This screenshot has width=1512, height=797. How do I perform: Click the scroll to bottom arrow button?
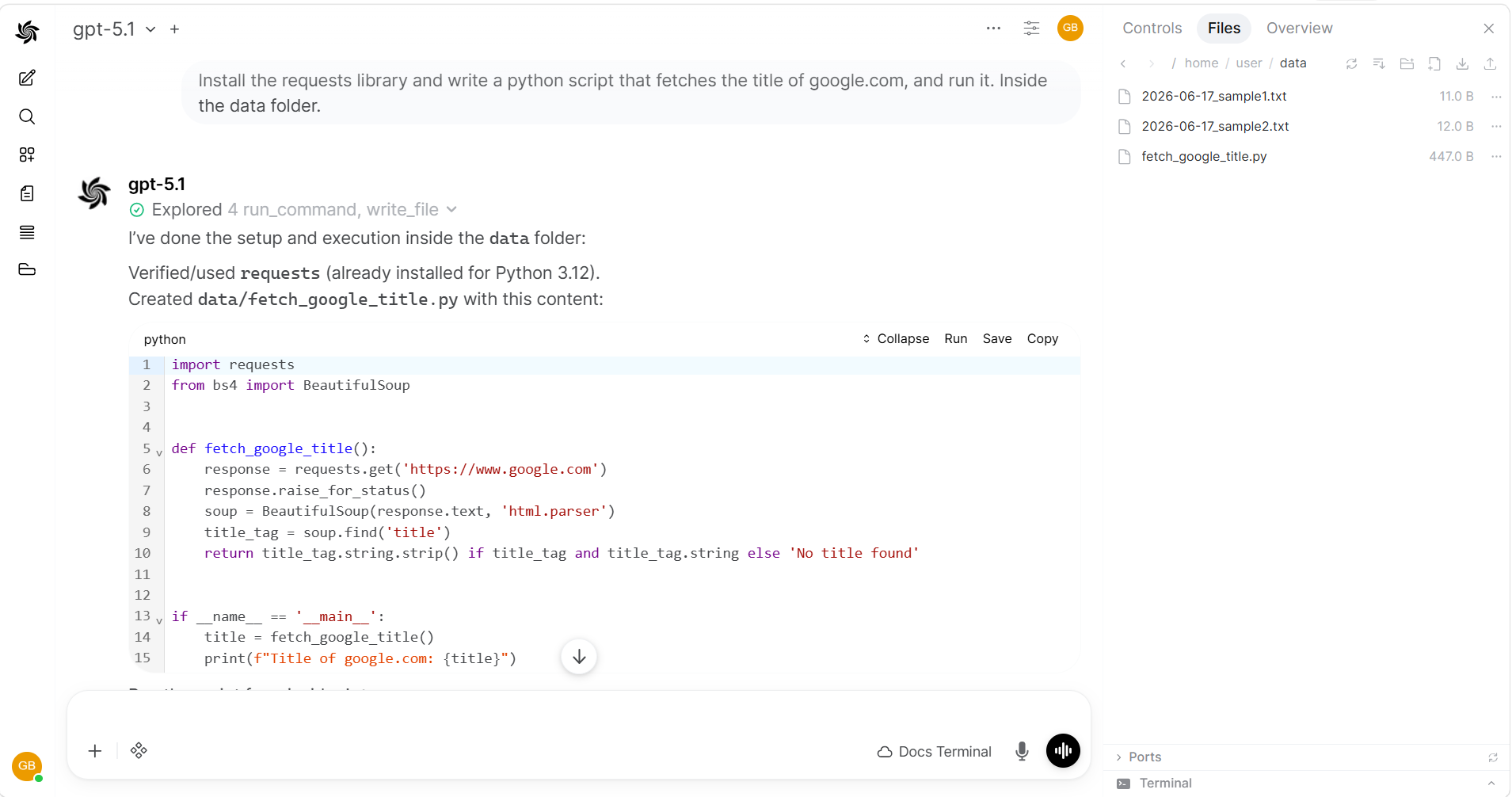click(579, 657)
